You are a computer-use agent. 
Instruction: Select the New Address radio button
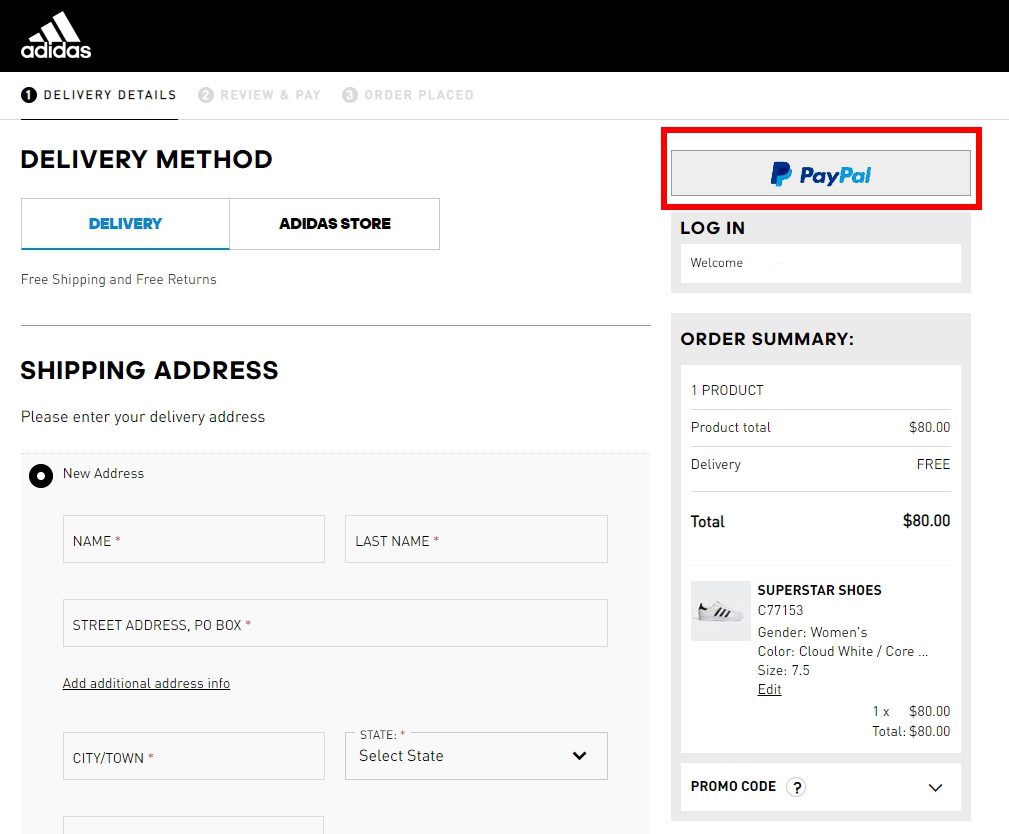tap(41, 476)
